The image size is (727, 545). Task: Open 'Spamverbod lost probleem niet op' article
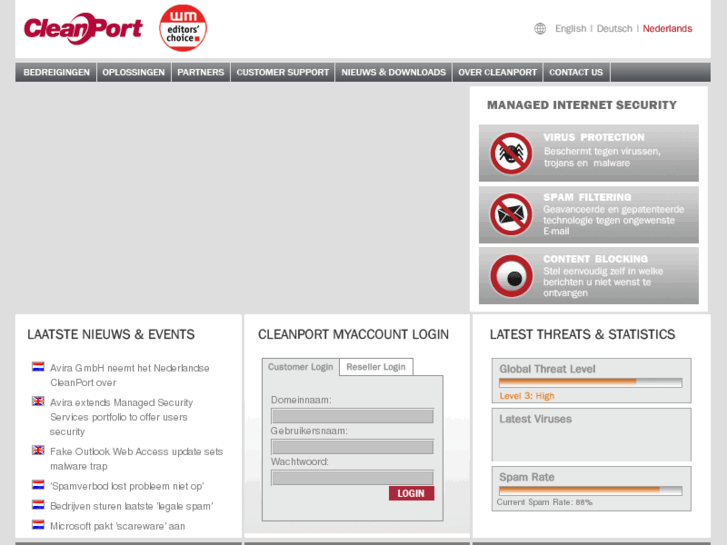tap(127, 486)
